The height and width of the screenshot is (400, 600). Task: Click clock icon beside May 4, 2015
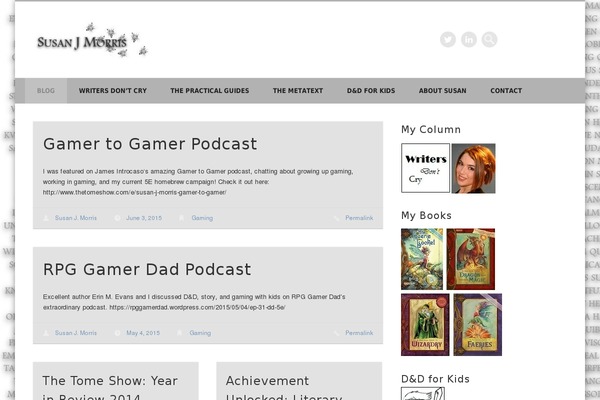tap(117, 333)
